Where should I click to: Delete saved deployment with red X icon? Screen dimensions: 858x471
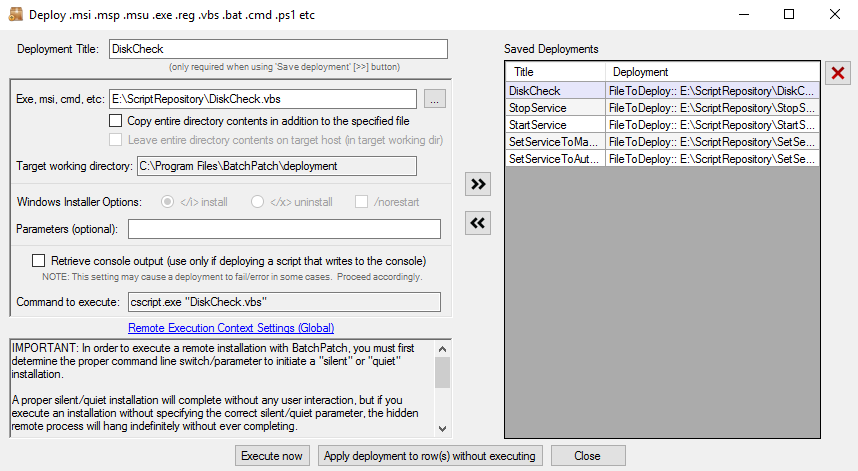point(838,73)
